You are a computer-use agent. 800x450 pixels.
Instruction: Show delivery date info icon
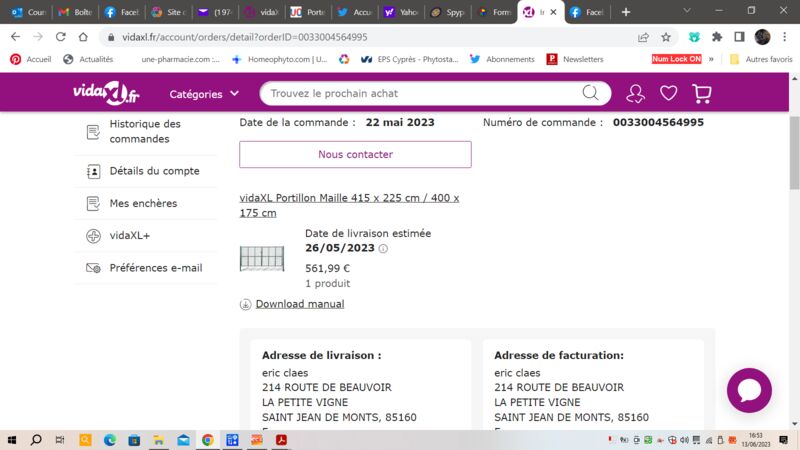pyautogui.click(x=383, y=248)
